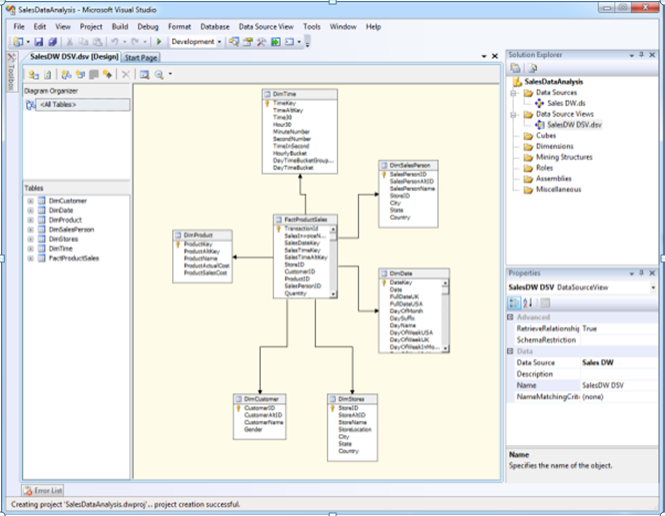Screen dimensions: 665x516
Task: Click the Show All Files icon in Solution Explorer
Action: pyautogui.click(x=533, y=68)
